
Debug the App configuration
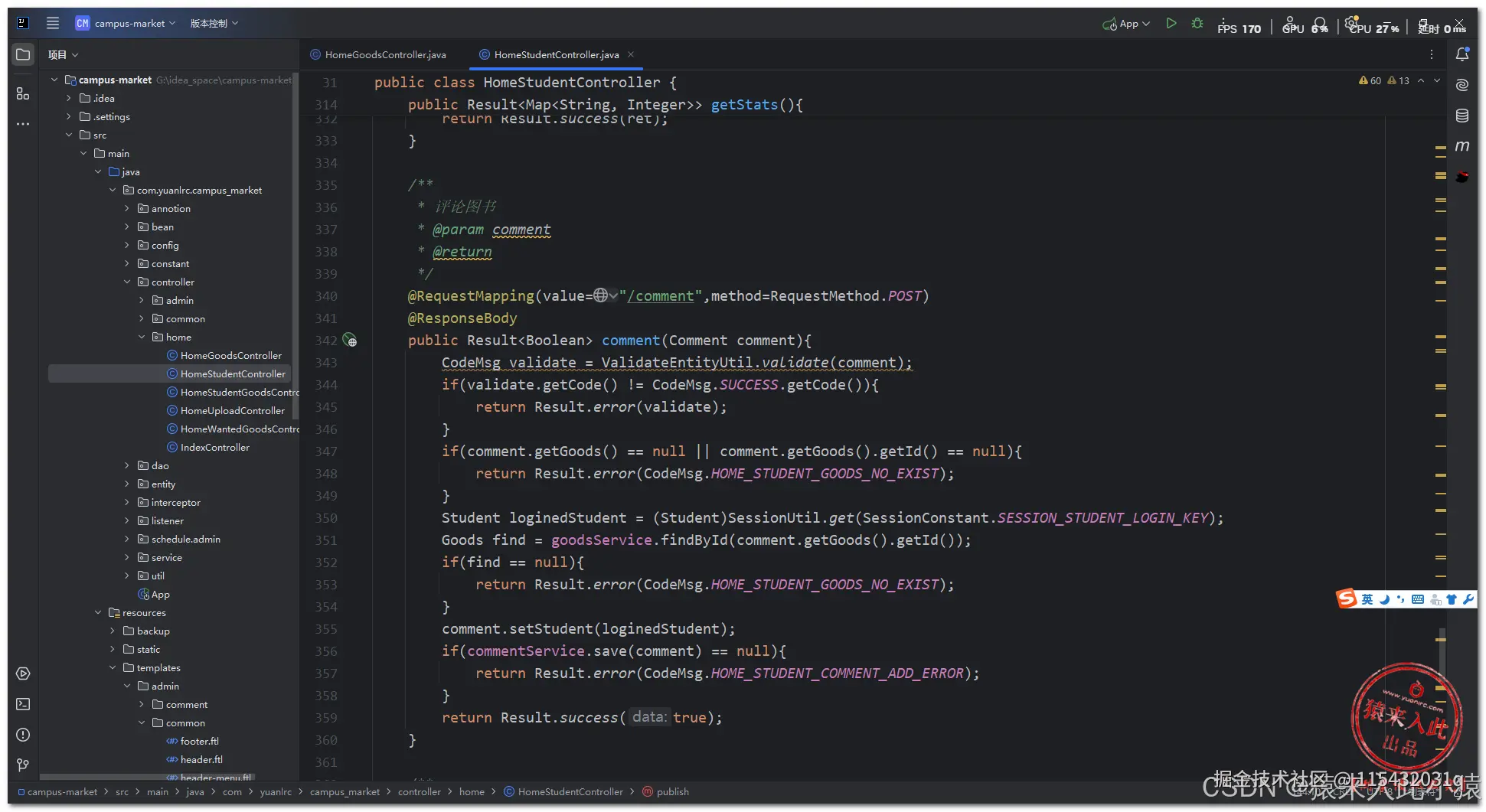pyautogui.click(x=1197, y=24)
